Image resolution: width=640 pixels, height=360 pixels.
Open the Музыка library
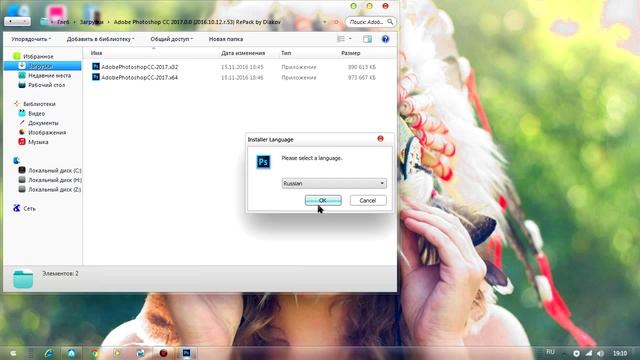pos(38,142)
